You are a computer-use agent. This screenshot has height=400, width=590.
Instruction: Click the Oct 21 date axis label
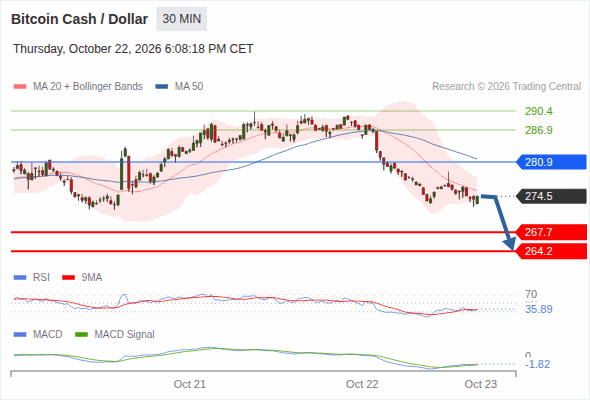click(190, 384)
